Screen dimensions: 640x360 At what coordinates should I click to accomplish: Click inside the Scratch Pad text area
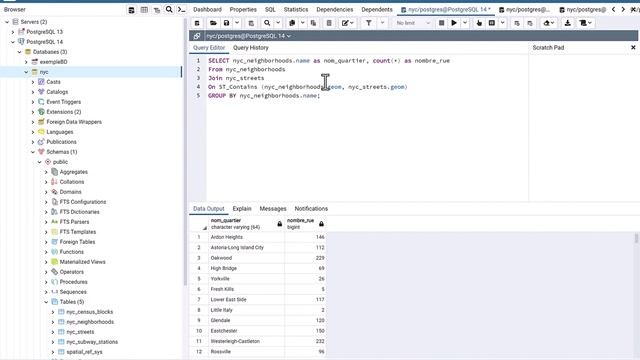click(x=584, y=127)
